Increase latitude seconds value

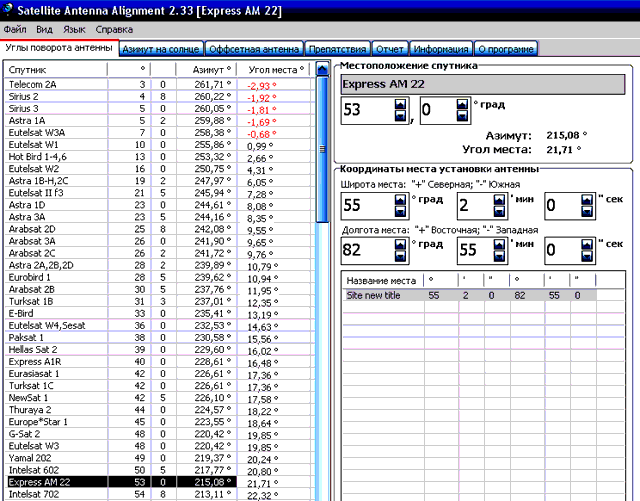587,200
